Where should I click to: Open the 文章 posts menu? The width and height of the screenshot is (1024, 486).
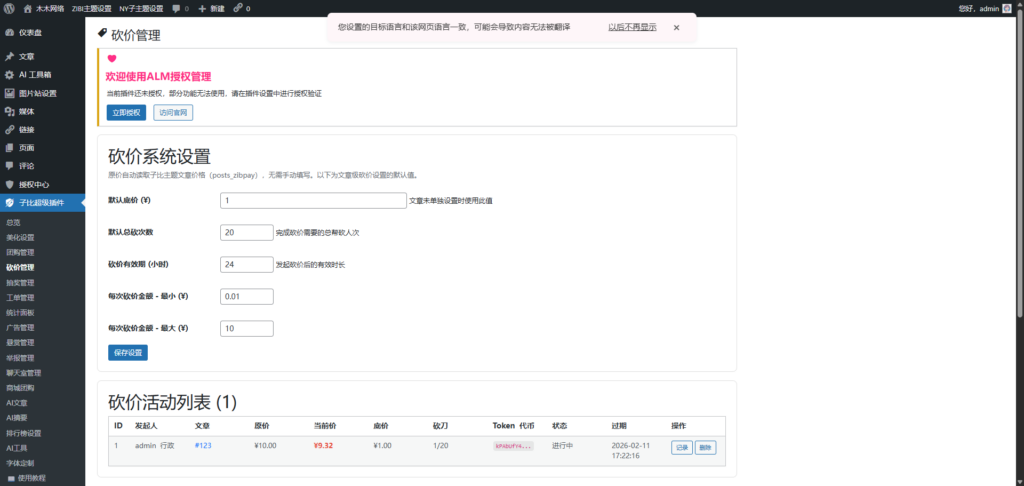26,56
